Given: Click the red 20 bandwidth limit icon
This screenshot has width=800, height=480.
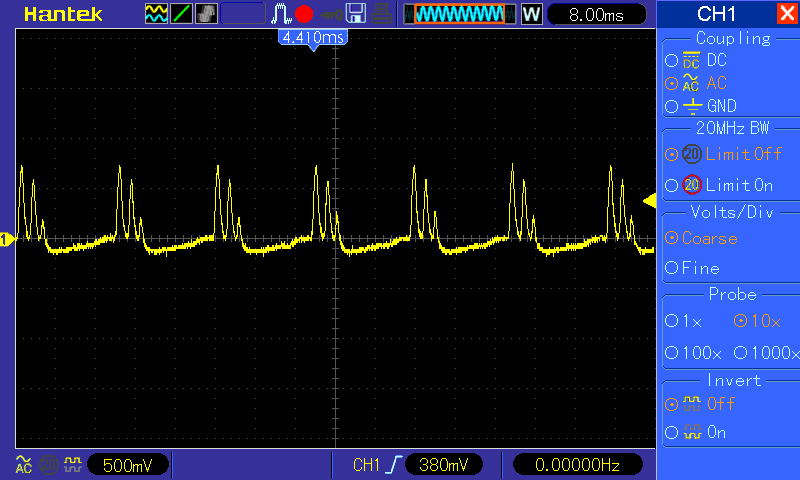Looking at the screenshot, I should tap(692, 185).
